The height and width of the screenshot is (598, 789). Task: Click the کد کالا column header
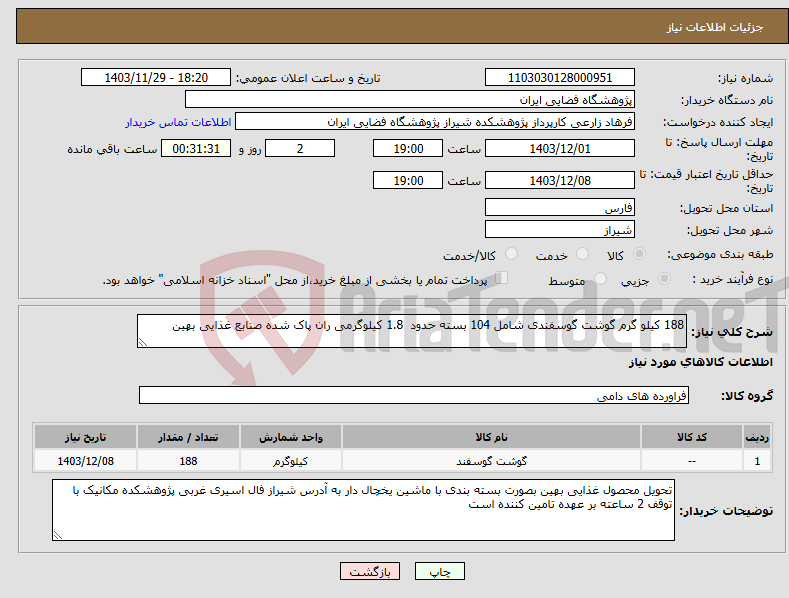click(x=692, y=437)
